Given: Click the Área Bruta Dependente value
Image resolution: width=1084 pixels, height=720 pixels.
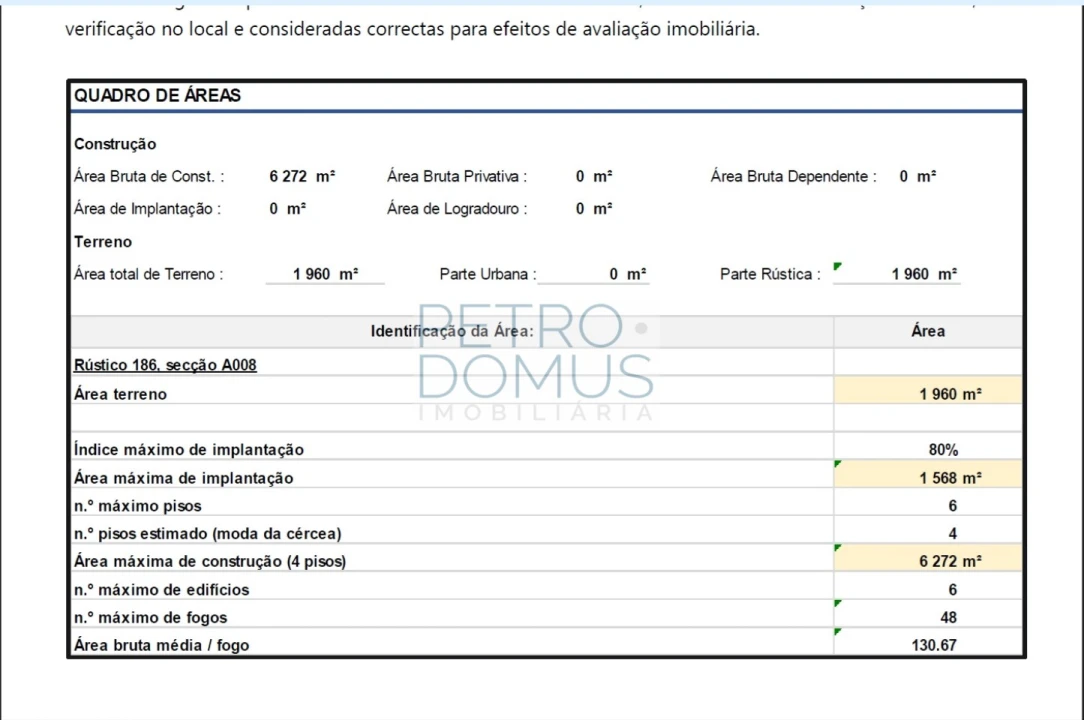Looking at the screenshot, I should 917,177.
